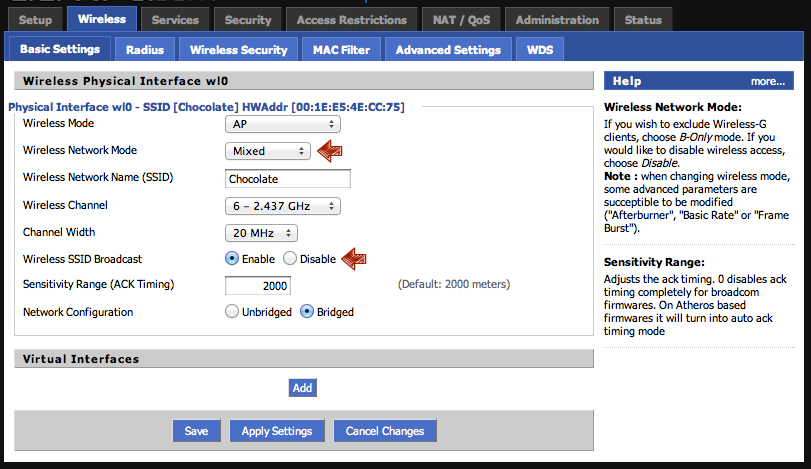Viewport: 811px width, 469px height.
Task: Enable Wireless SSID Broadcast radio button
Action: tap(232, 258)
